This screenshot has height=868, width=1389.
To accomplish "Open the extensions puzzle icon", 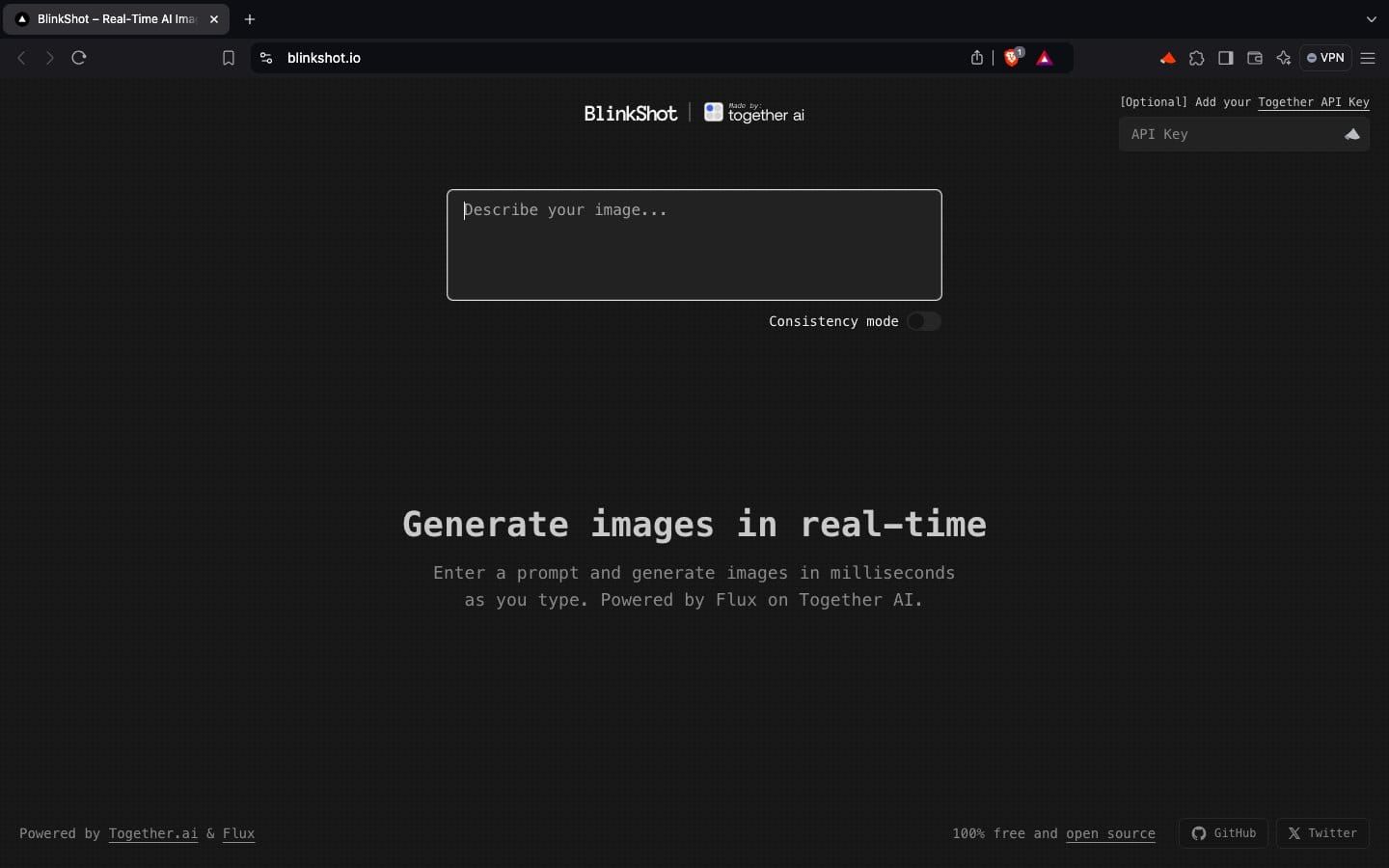I will 1197,58.
